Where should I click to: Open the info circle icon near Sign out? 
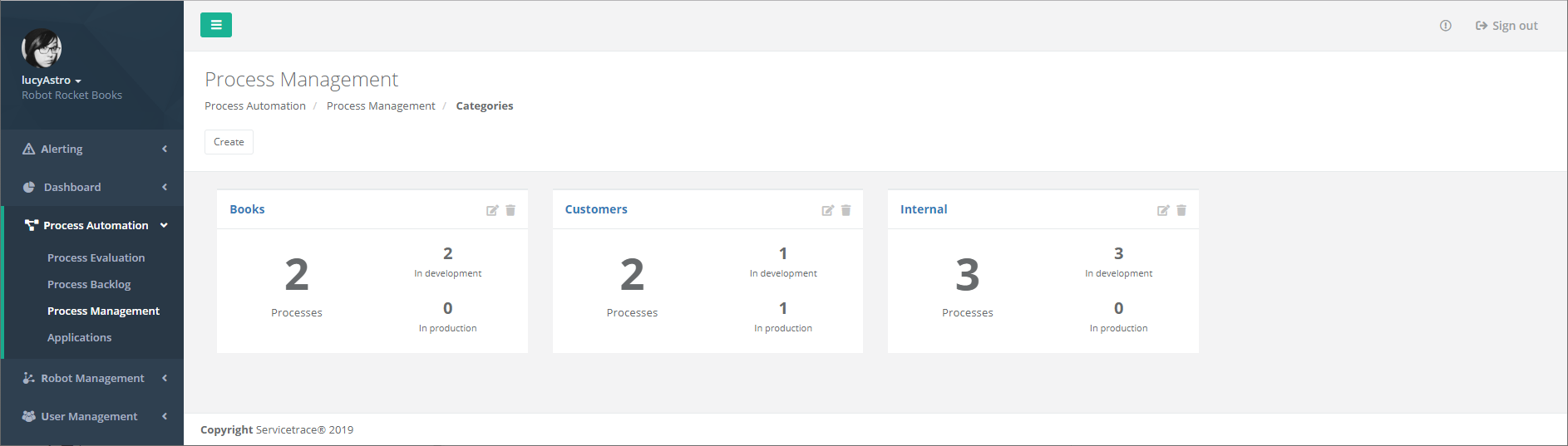click(x=1446, y=26)
